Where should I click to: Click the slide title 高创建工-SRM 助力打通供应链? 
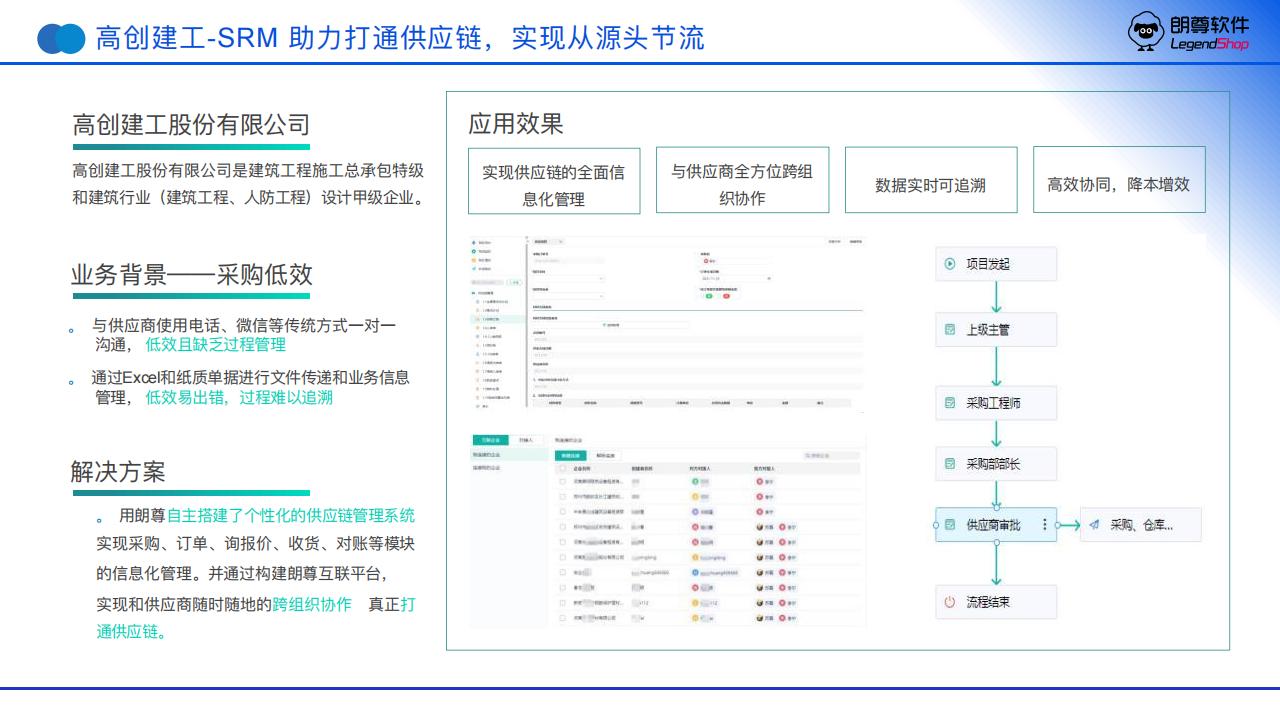(400, 38)
